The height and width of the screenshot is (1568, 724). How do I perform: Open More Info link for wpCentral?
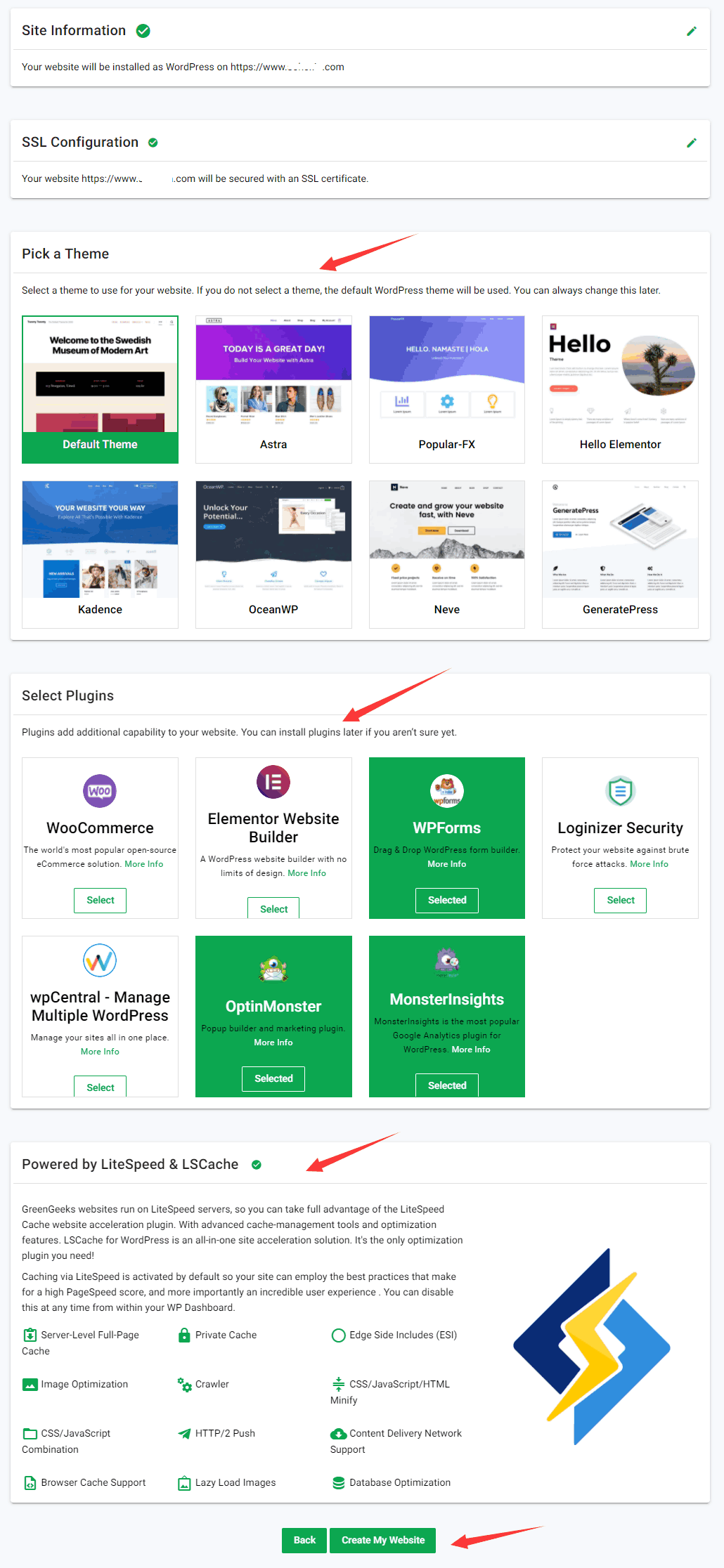[100, 1052]
